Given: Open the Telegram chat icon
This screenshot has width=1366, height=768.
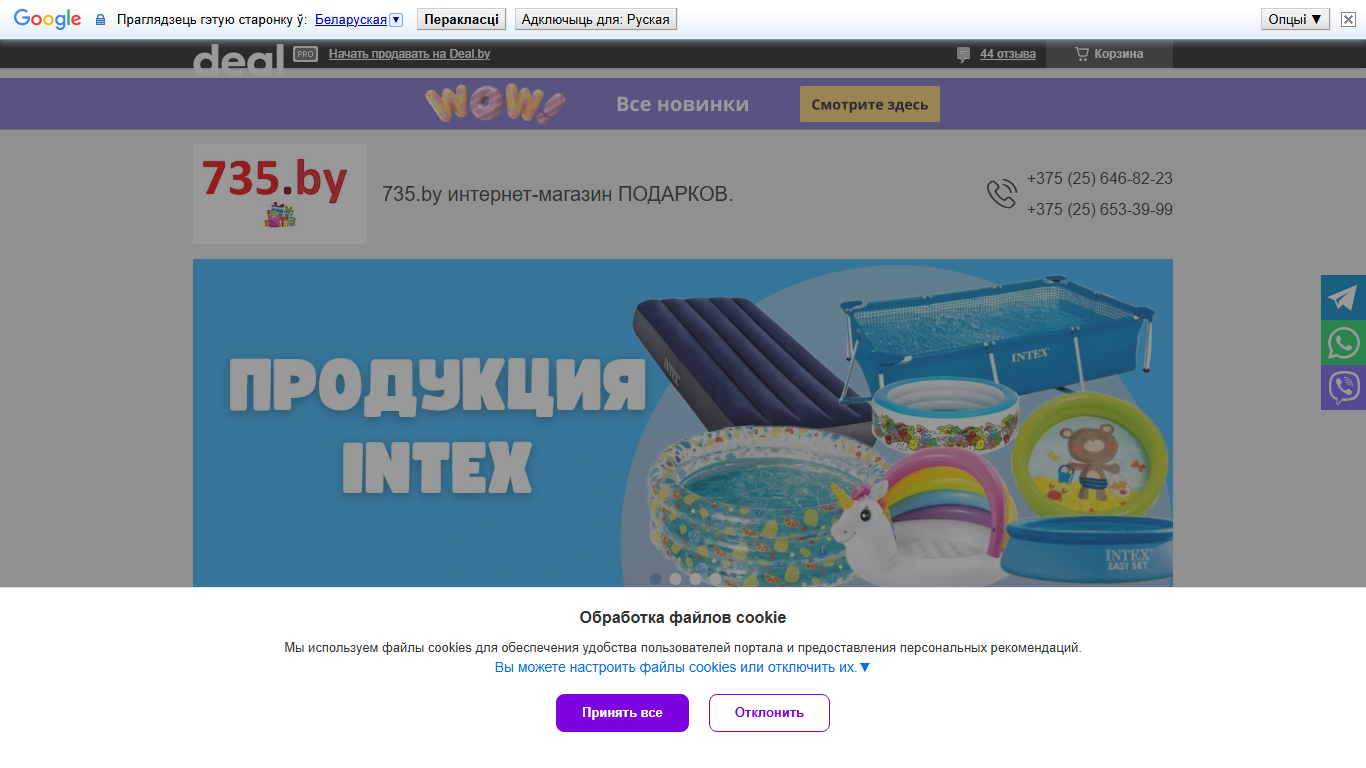Looking at the screenshot, I should [x=1343, y=298].
